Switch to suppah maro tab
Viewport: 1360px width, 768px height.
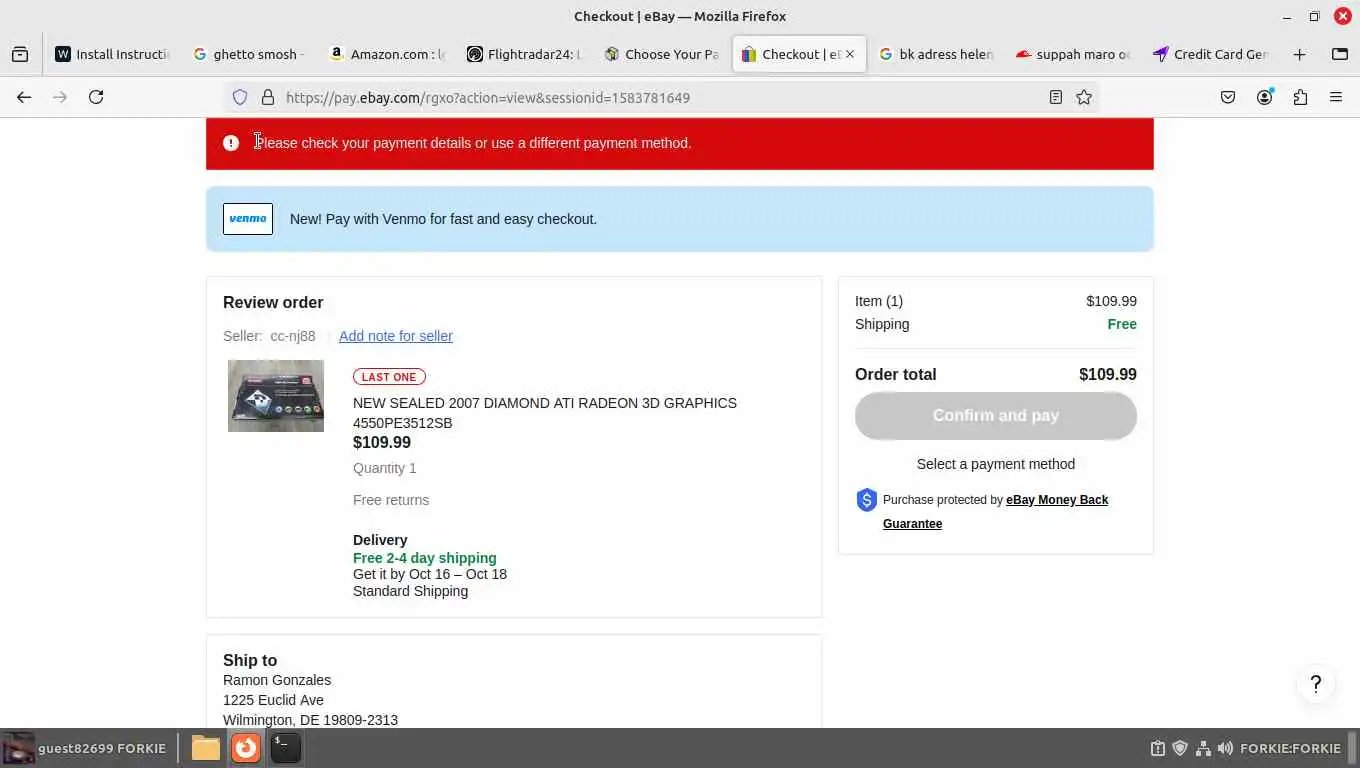[1072, 54]
